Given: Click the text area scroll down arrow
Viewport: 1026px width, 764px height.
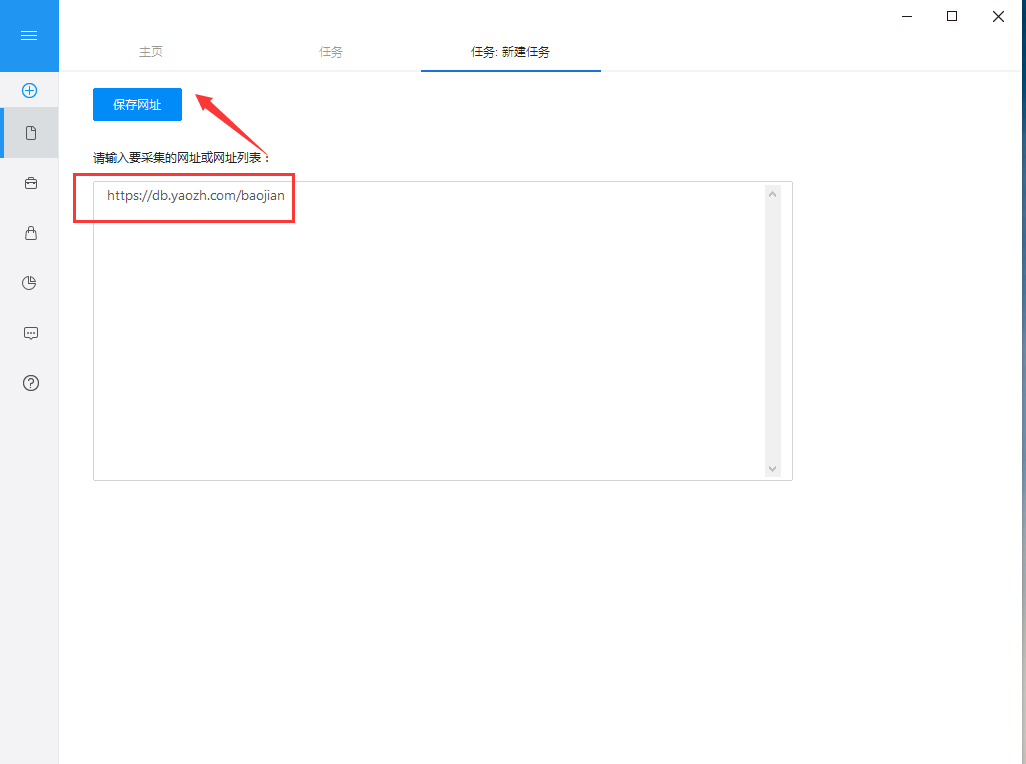Looking at the screenshot, I should (x=773, y=468).
